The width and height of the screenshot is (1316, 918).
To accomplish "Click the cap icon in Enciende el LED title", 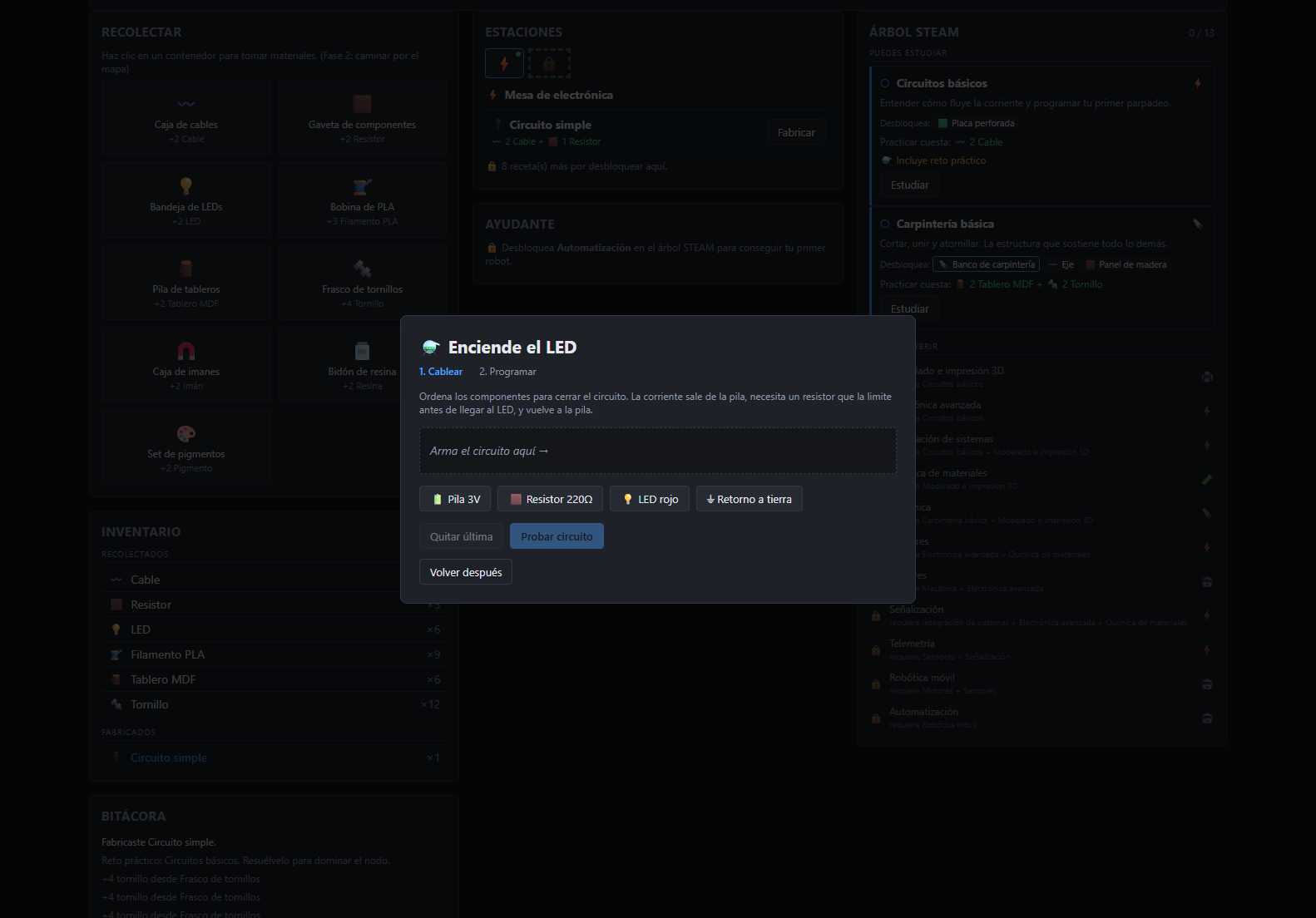I will point(431,348).
